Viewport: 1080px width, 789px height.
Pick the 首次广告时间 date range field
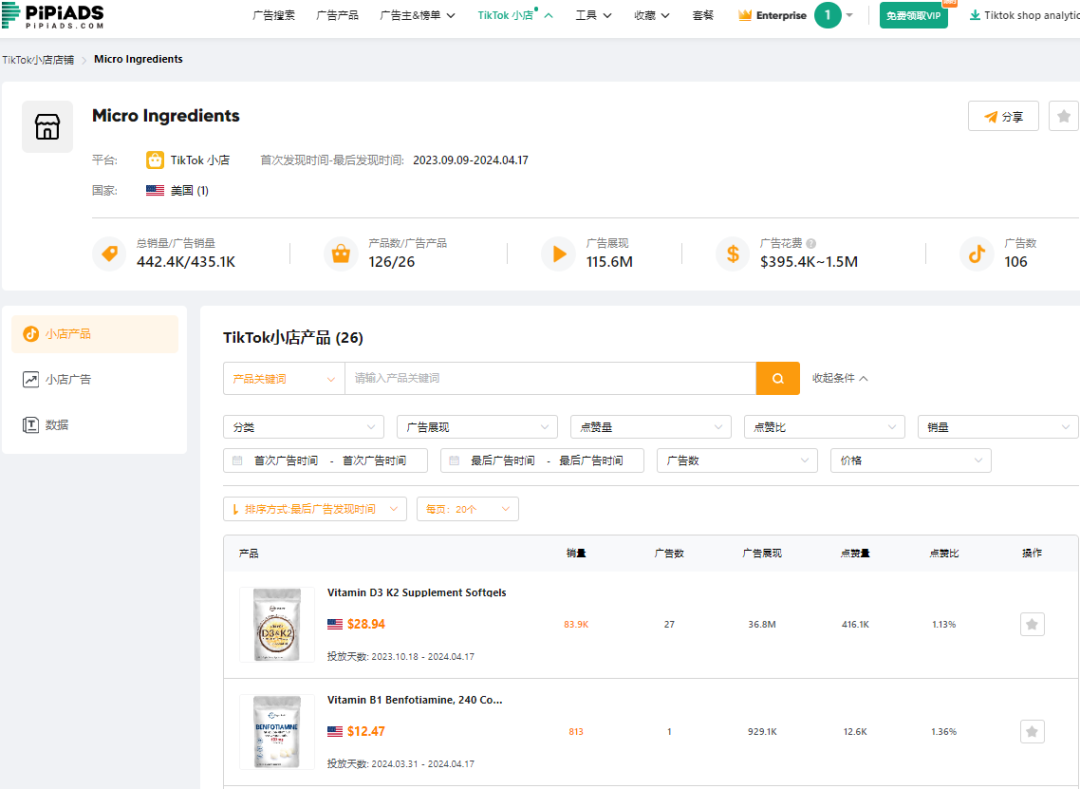tap(325, 461)
